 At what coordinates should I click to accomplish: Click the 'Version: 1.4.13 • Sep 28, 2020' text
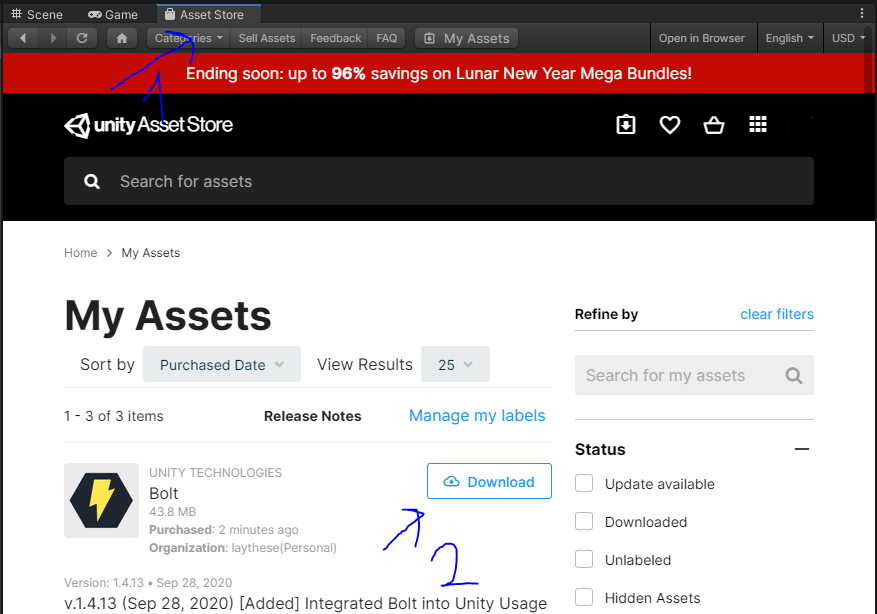[148, 583]
